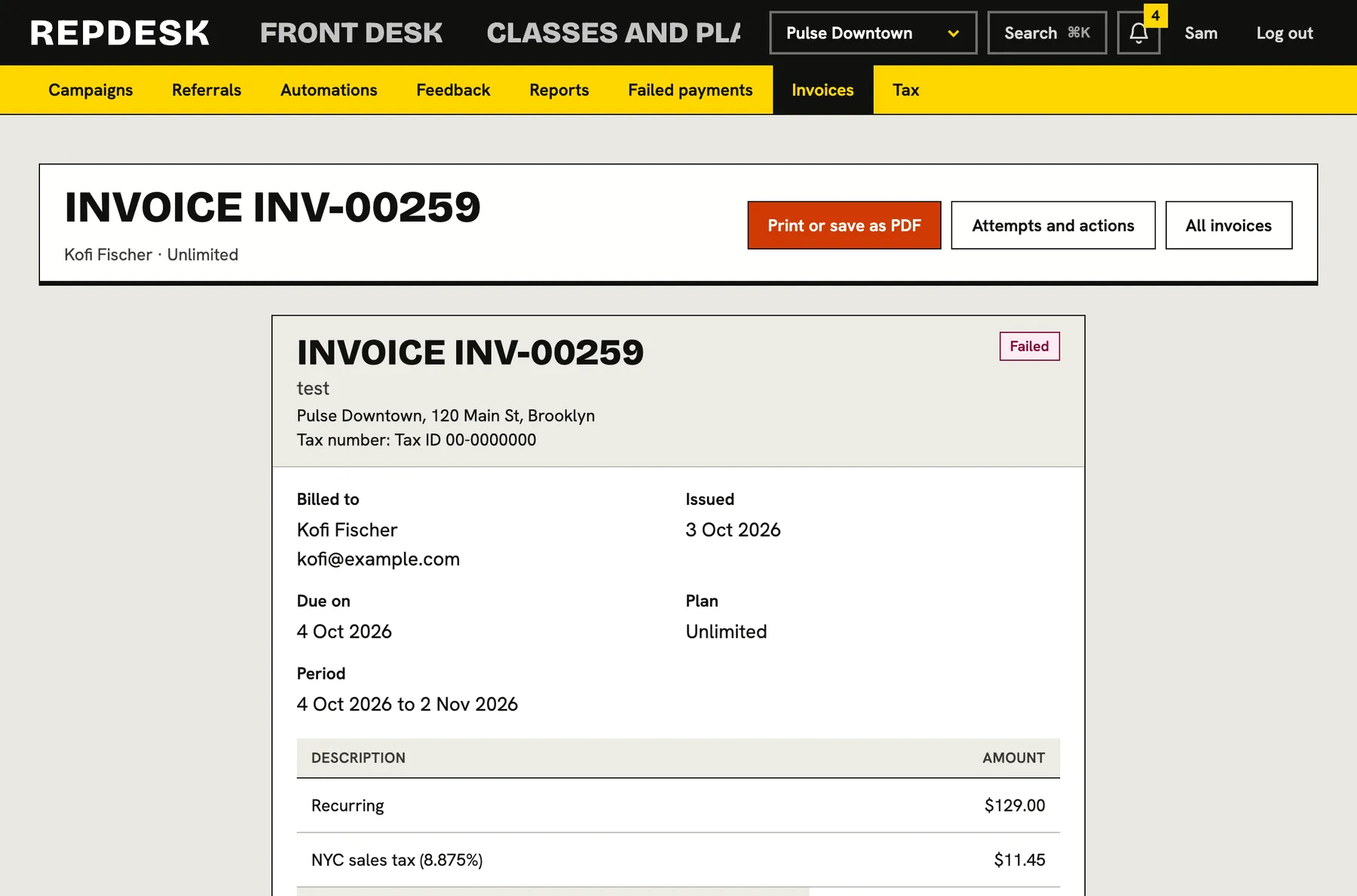The image size is (1357, 896).
Task: Click the period 4 Oct 2026 to 2 Nov 2026
Action: pyautogui.click(x=407, y=704)
